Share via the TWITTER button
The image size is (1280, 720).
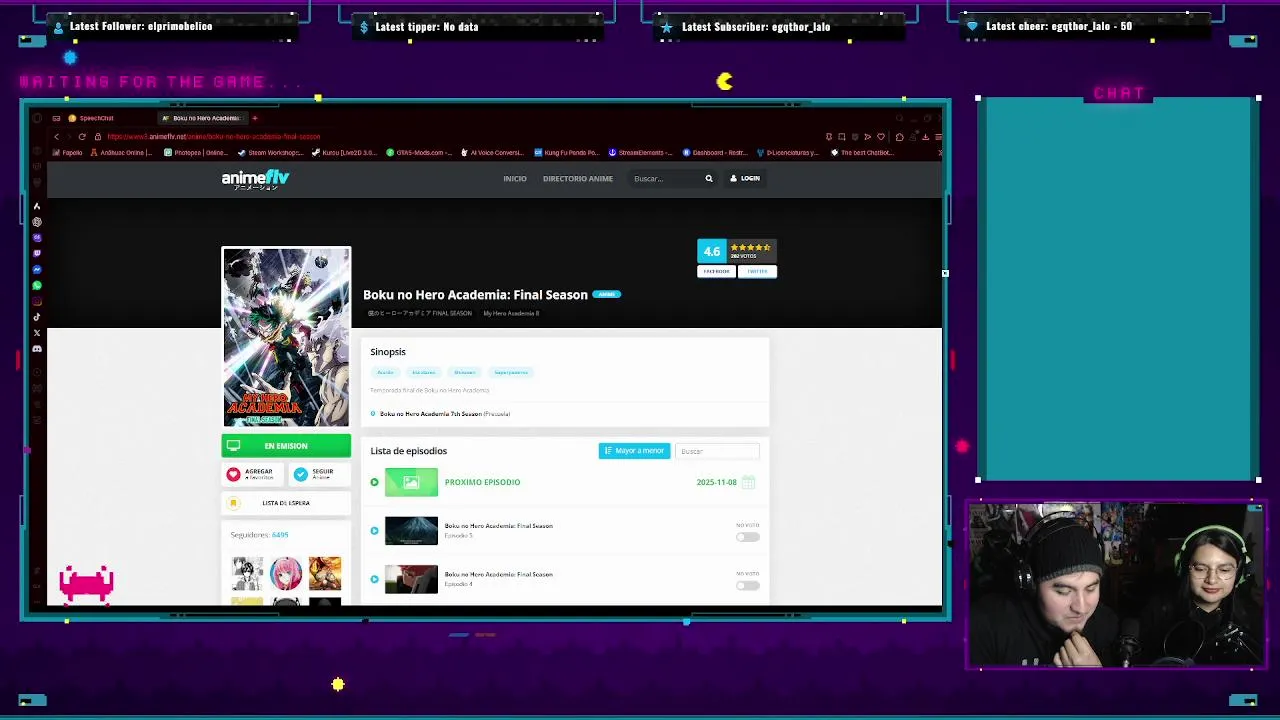pyautogui.click(x=757, y=271)
